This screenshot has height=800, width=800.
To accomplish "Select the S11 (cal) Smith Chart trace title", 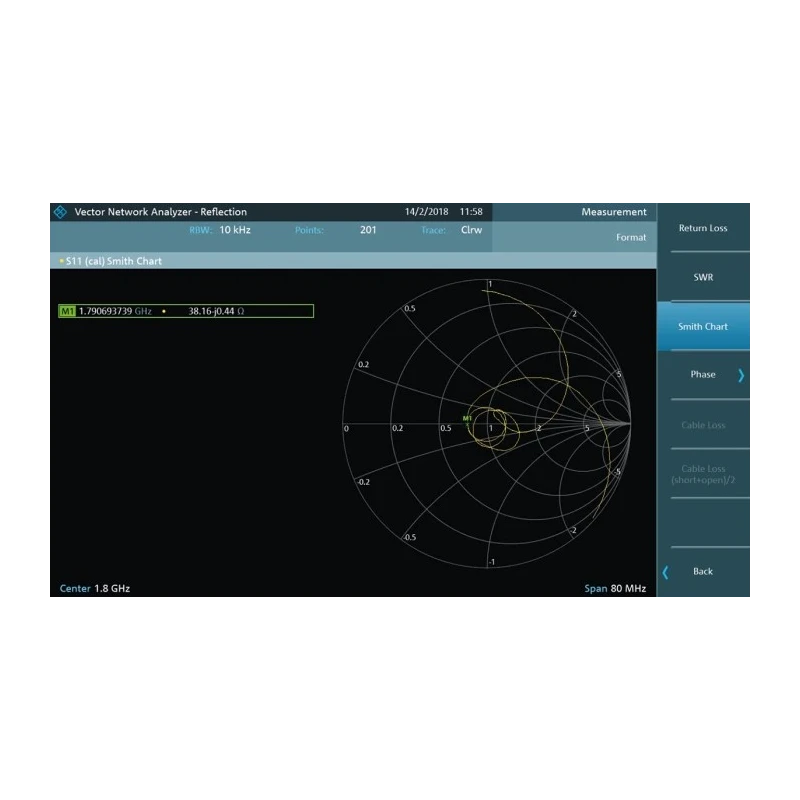I will (114, 261).
